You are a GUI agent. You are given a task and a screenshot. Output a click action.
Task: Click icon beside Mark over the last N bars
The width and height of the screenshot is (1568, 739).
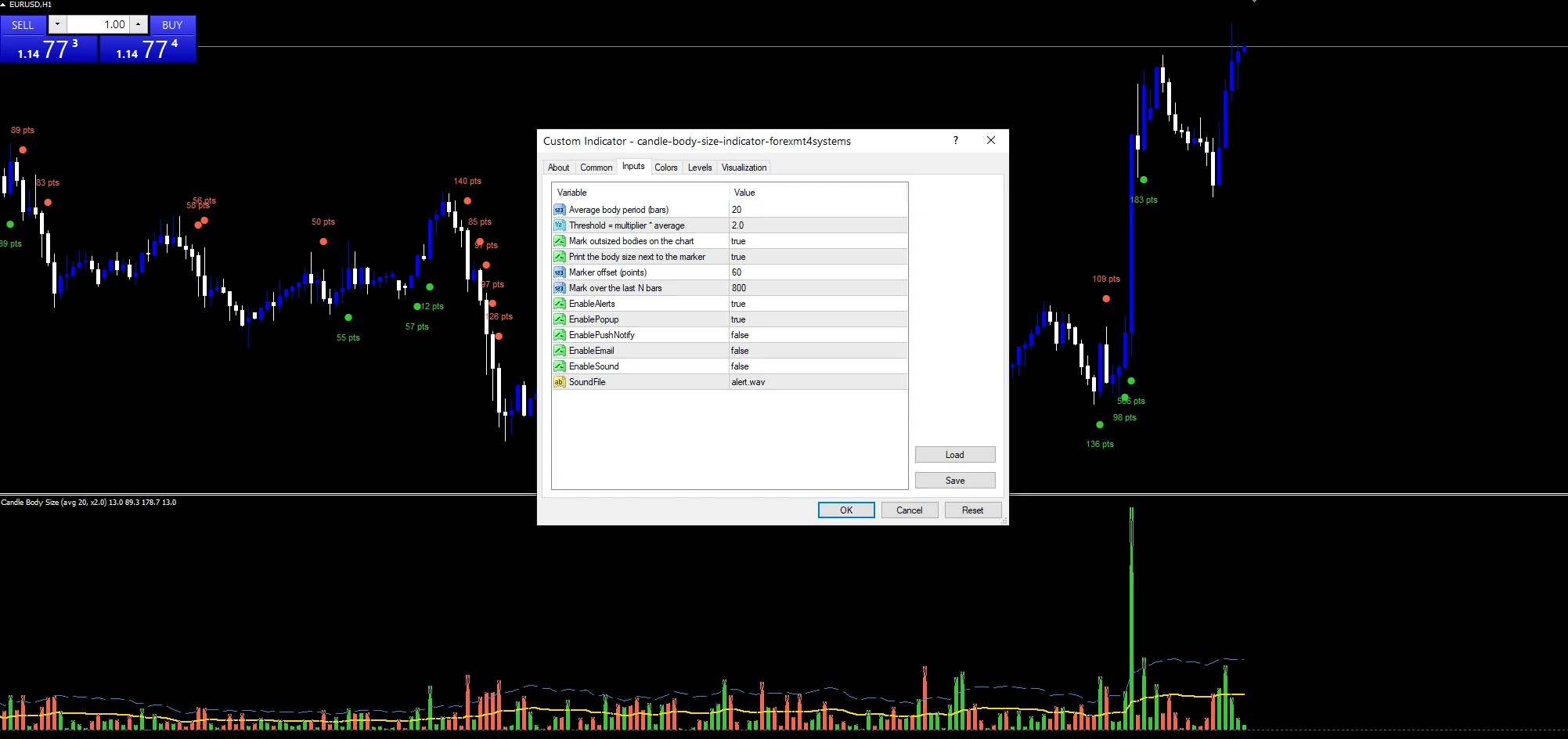(x=559, y=288)
